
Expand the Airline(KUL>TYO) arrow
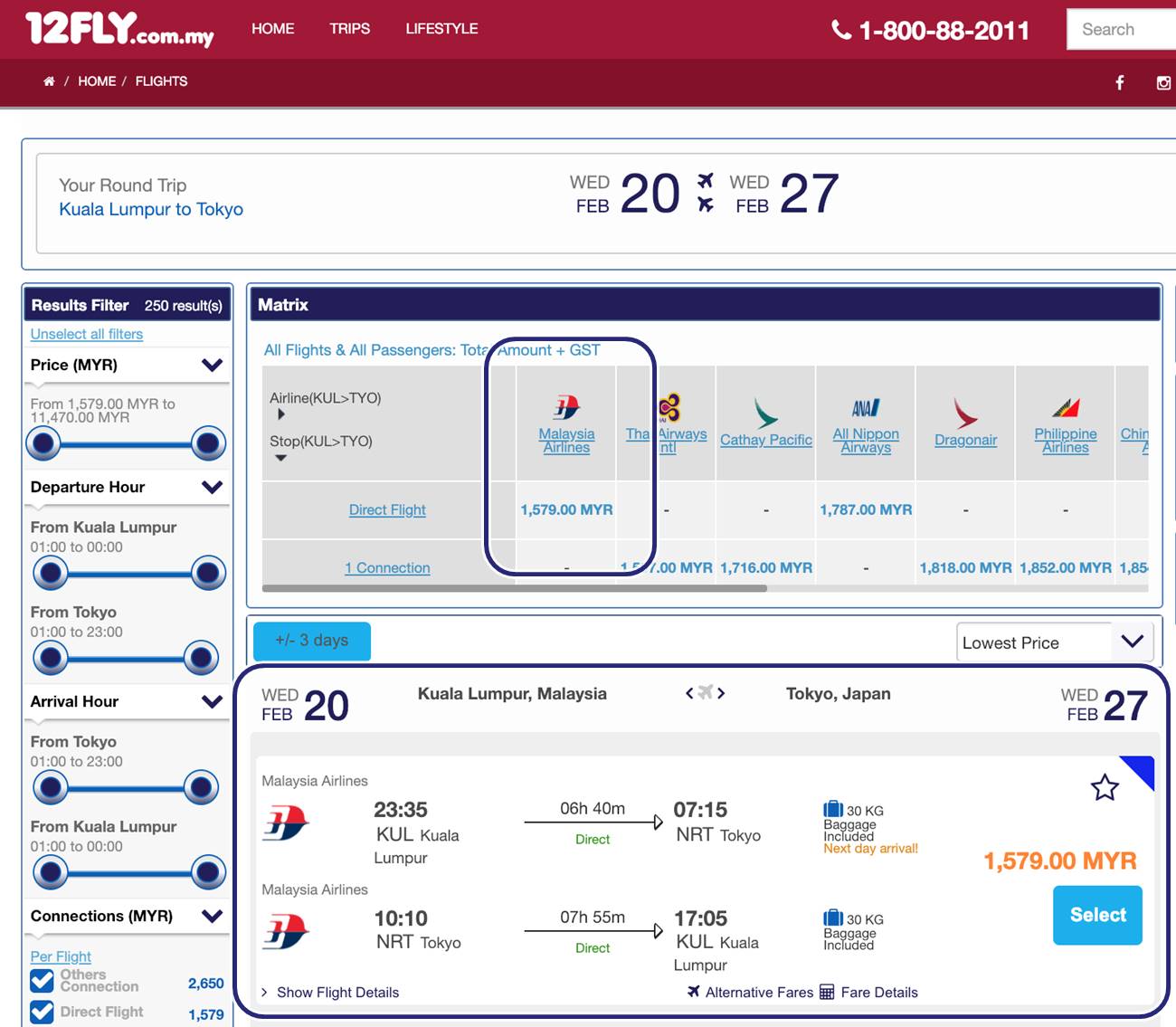(281, 414)
